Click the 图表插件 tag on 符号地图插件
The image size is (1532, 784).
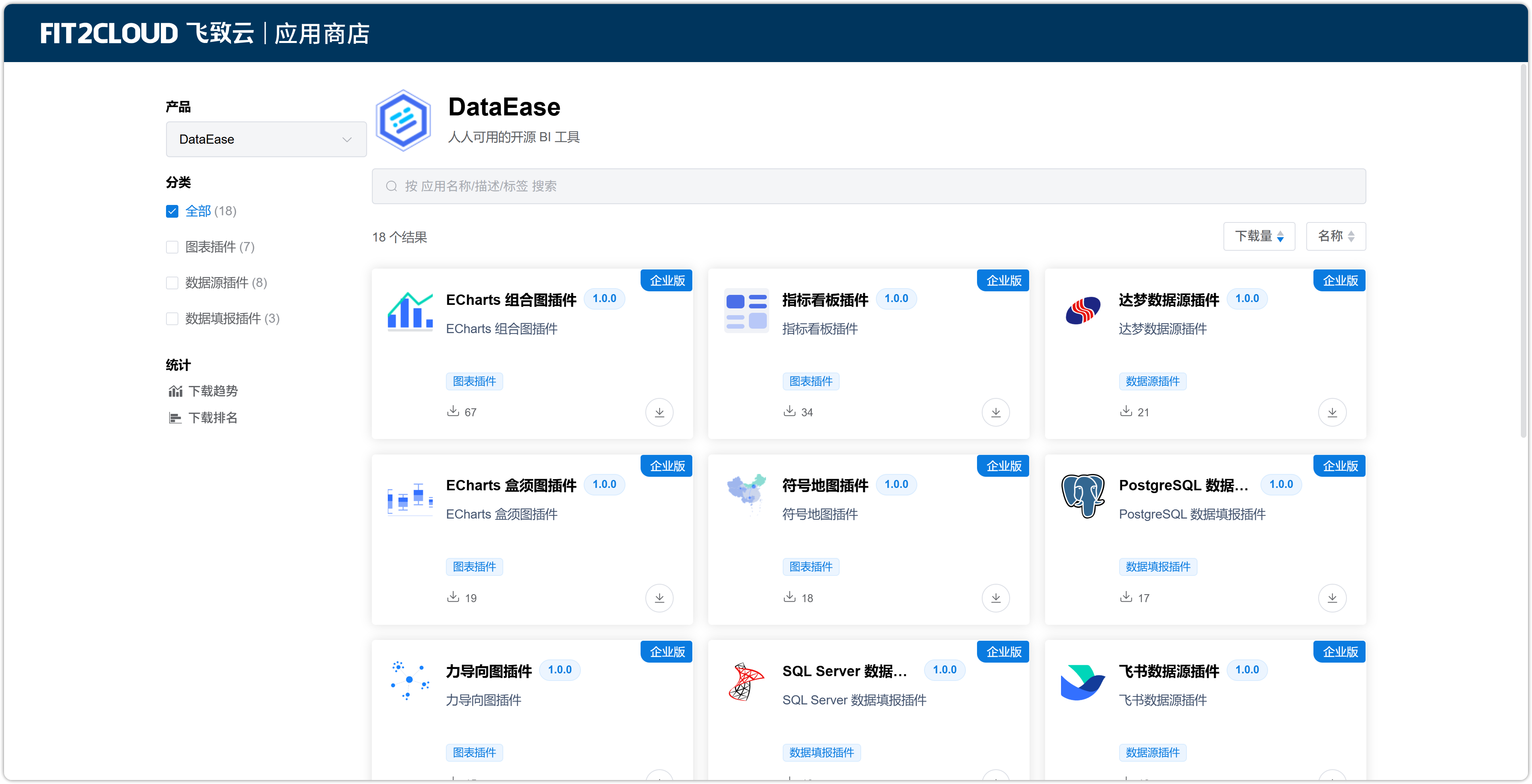[x=811, y=566]
